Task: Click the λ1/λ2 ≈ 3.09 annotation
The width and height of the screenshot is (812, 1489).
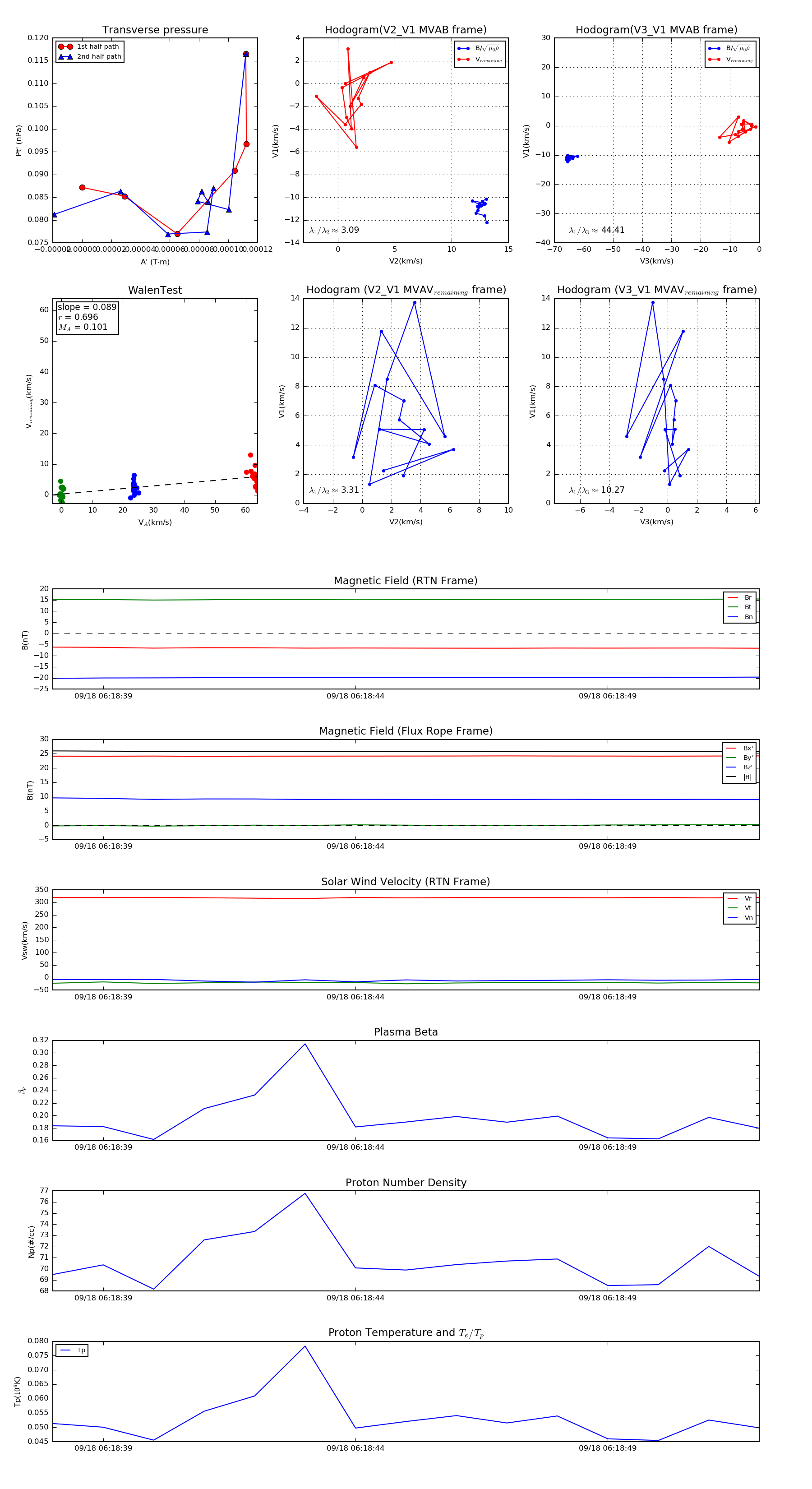Action: click(x=334, y=230)
